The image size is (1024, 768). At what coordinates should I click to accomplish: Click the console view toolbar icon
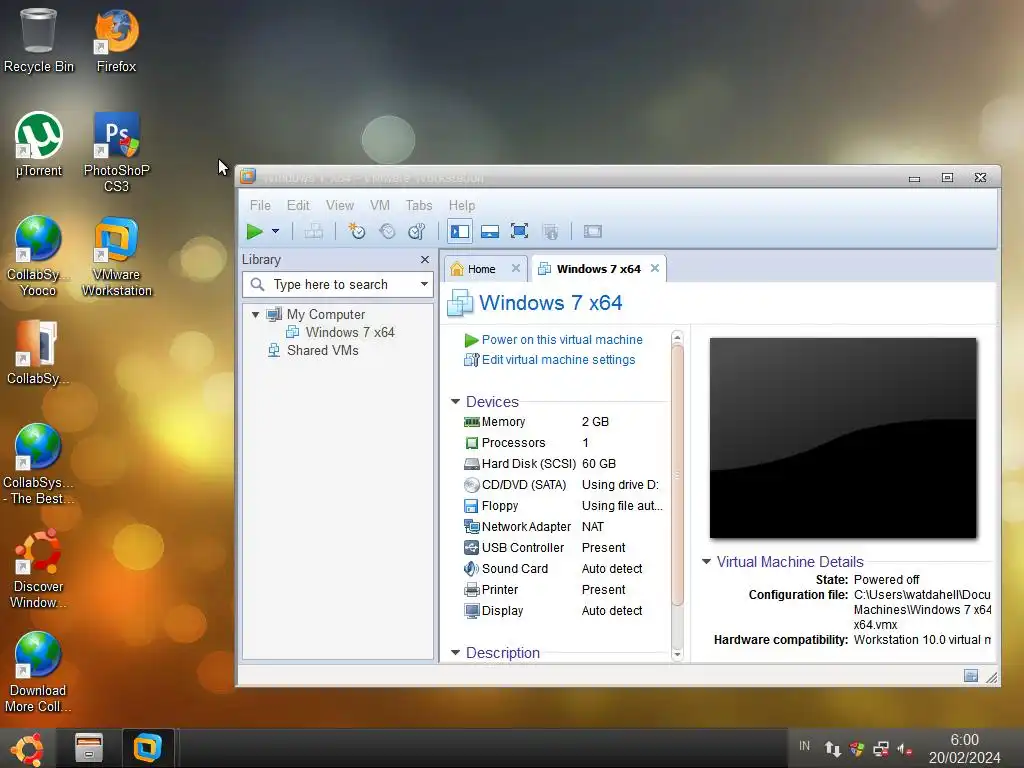click(x=593, y=231)
